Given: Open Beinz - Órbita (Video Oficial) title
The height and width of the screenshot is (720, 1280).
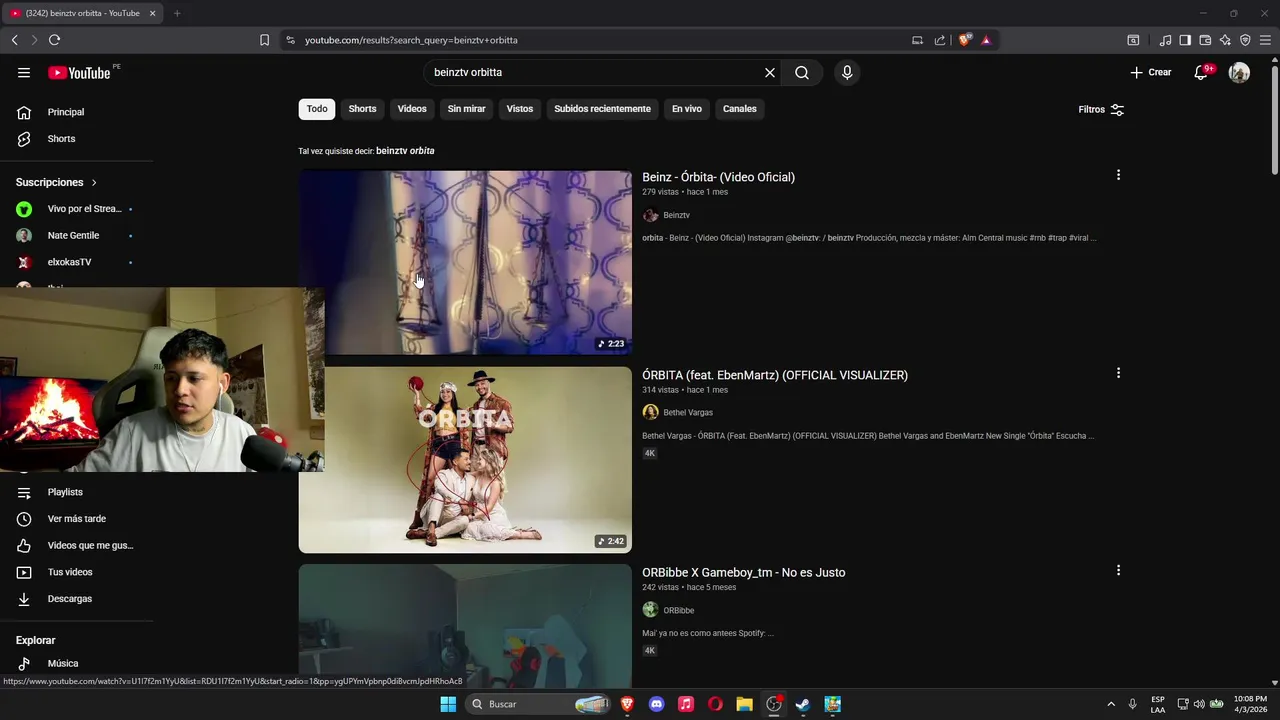Looking at the screenshot, I should (718, 177).
